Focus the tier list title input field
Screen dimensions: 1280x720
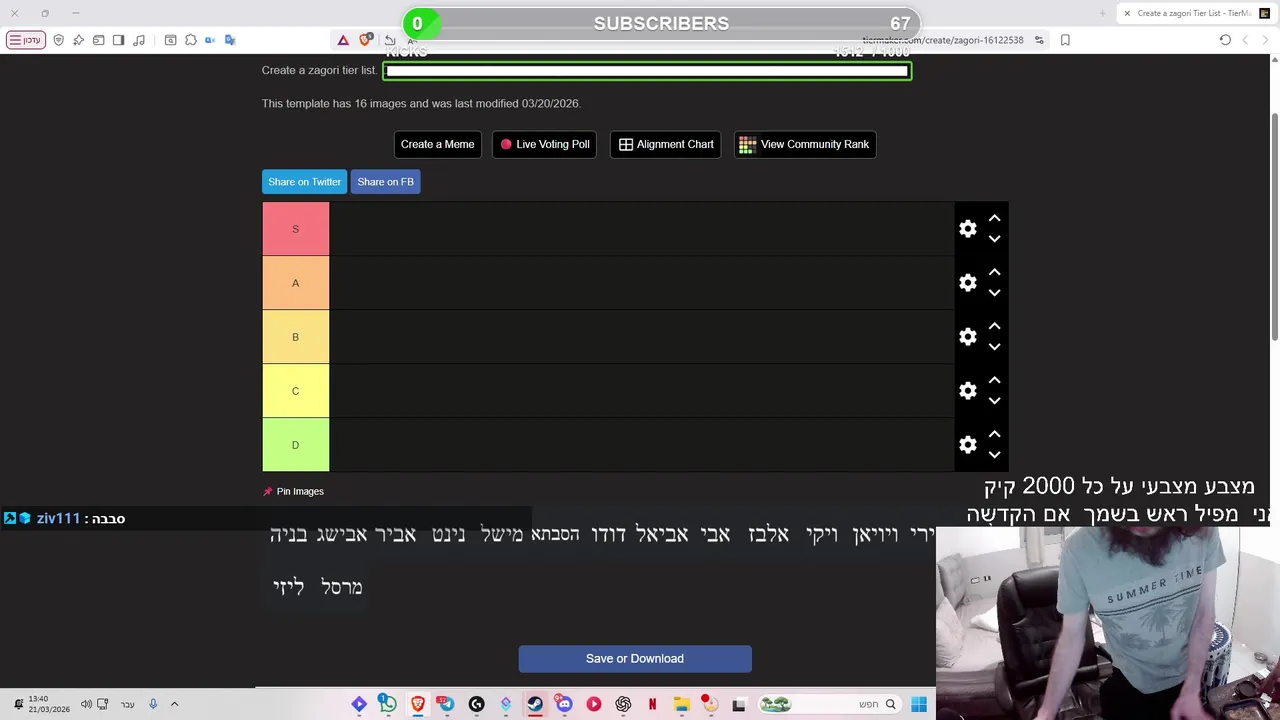pyautogui.click(x=647, y=71)
